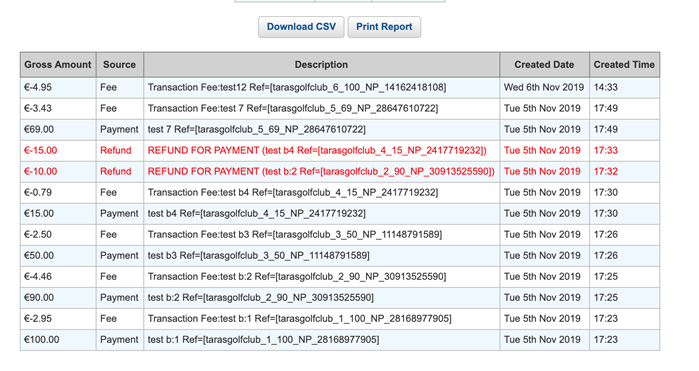Screen dimensions: 699x371
Task: Click the Fee source in the €-4.95 row
Action: pyautogui.click(x=108, y=87)
